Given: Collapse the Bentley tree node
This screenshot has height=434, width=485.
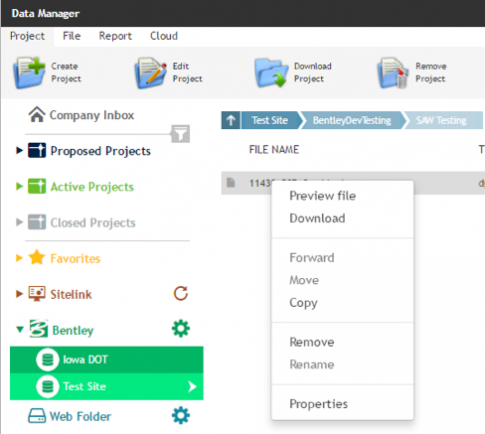Looking at the screenshot, I should tap(20, 329).
